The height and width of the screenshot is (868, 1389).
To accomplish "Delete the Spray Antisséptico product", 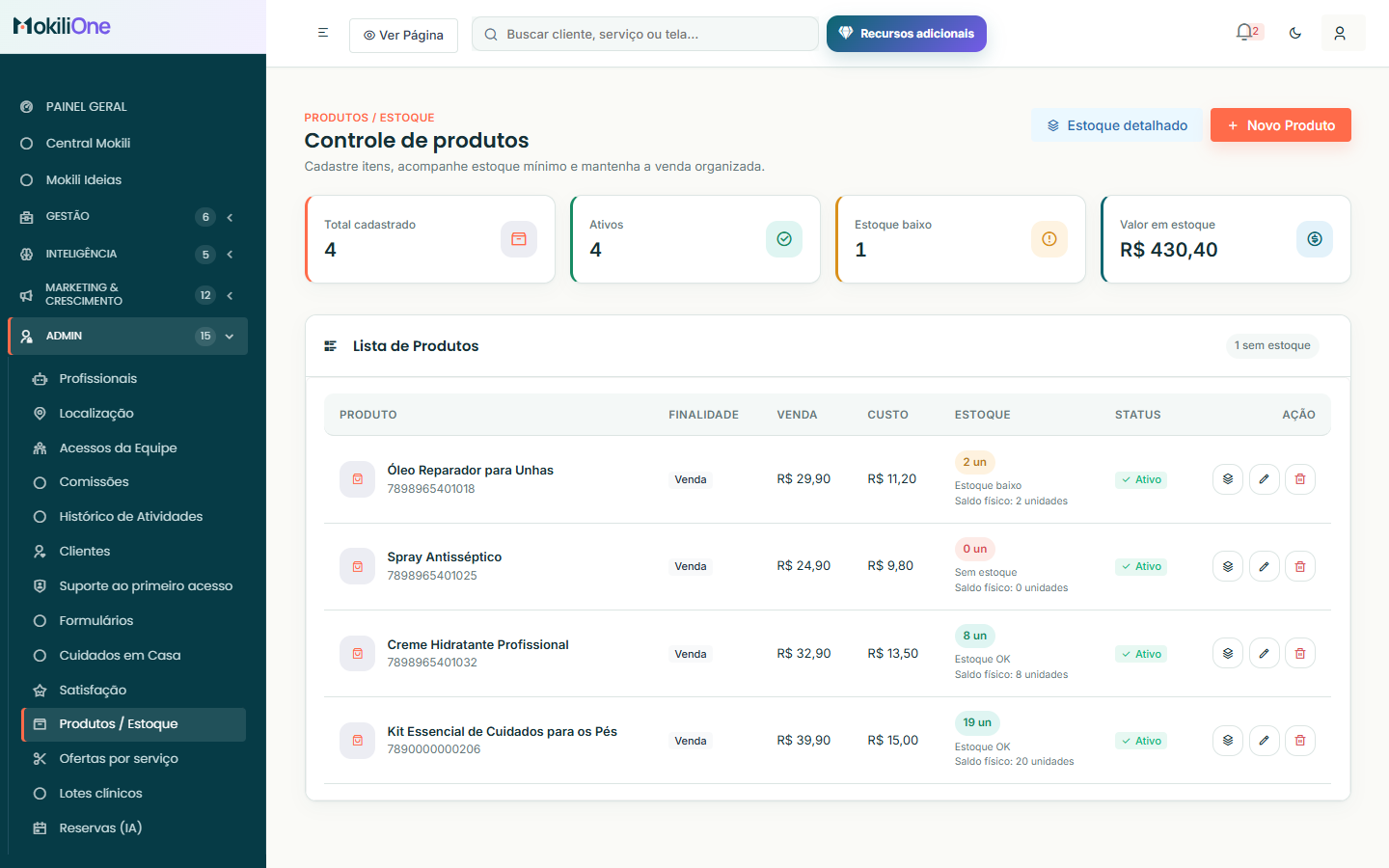I will pos(1300,566).
